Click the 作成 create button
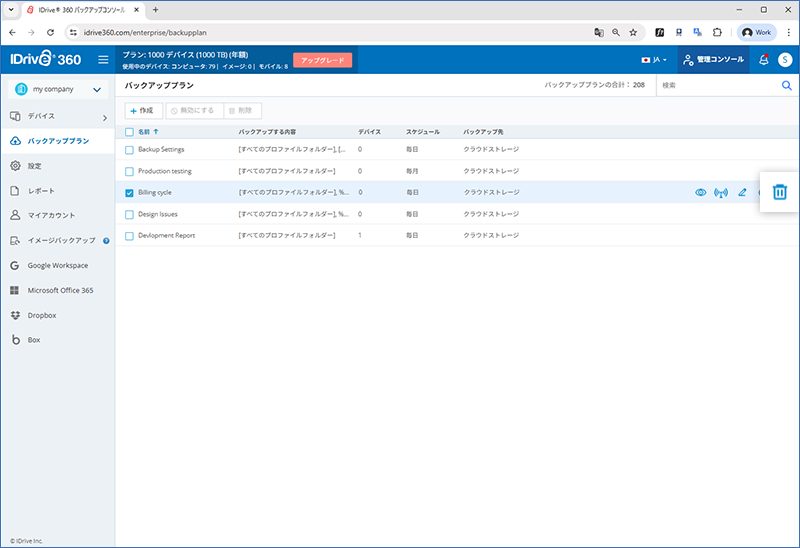 coord(142,109)
